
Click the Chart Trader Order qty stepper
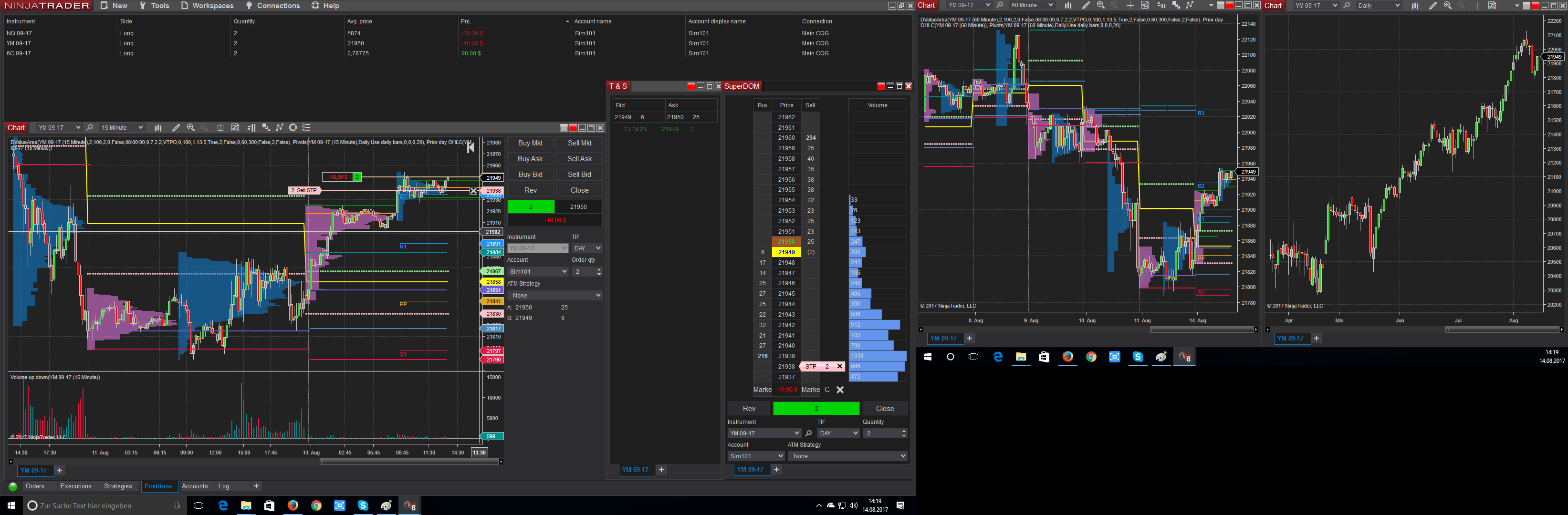(x=599, y=272)
